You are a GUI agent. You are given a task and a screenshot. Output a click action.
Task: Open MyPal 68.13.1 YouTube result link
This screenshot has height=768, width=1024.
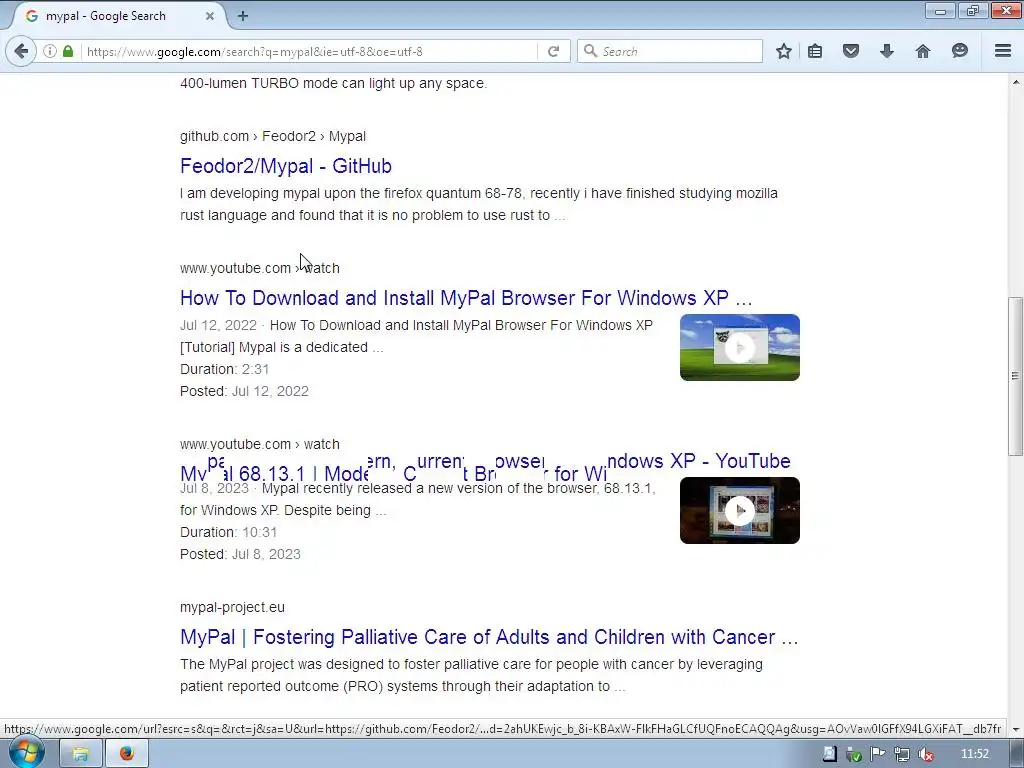(x=485, y=466)
